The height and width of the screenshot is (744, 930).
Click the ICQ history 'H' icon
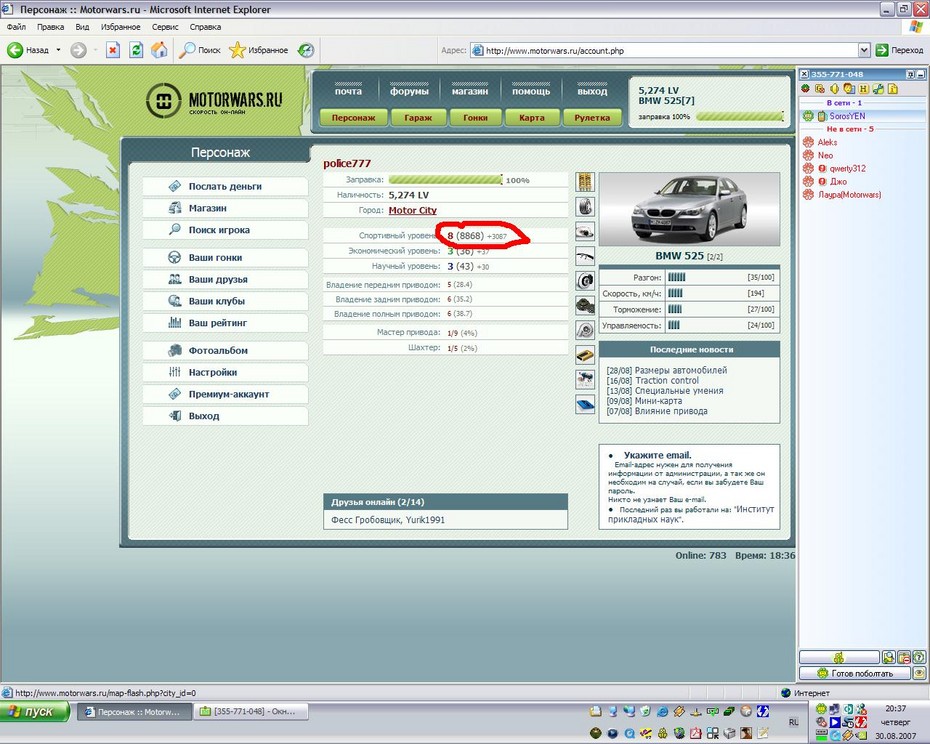[864, 89]
